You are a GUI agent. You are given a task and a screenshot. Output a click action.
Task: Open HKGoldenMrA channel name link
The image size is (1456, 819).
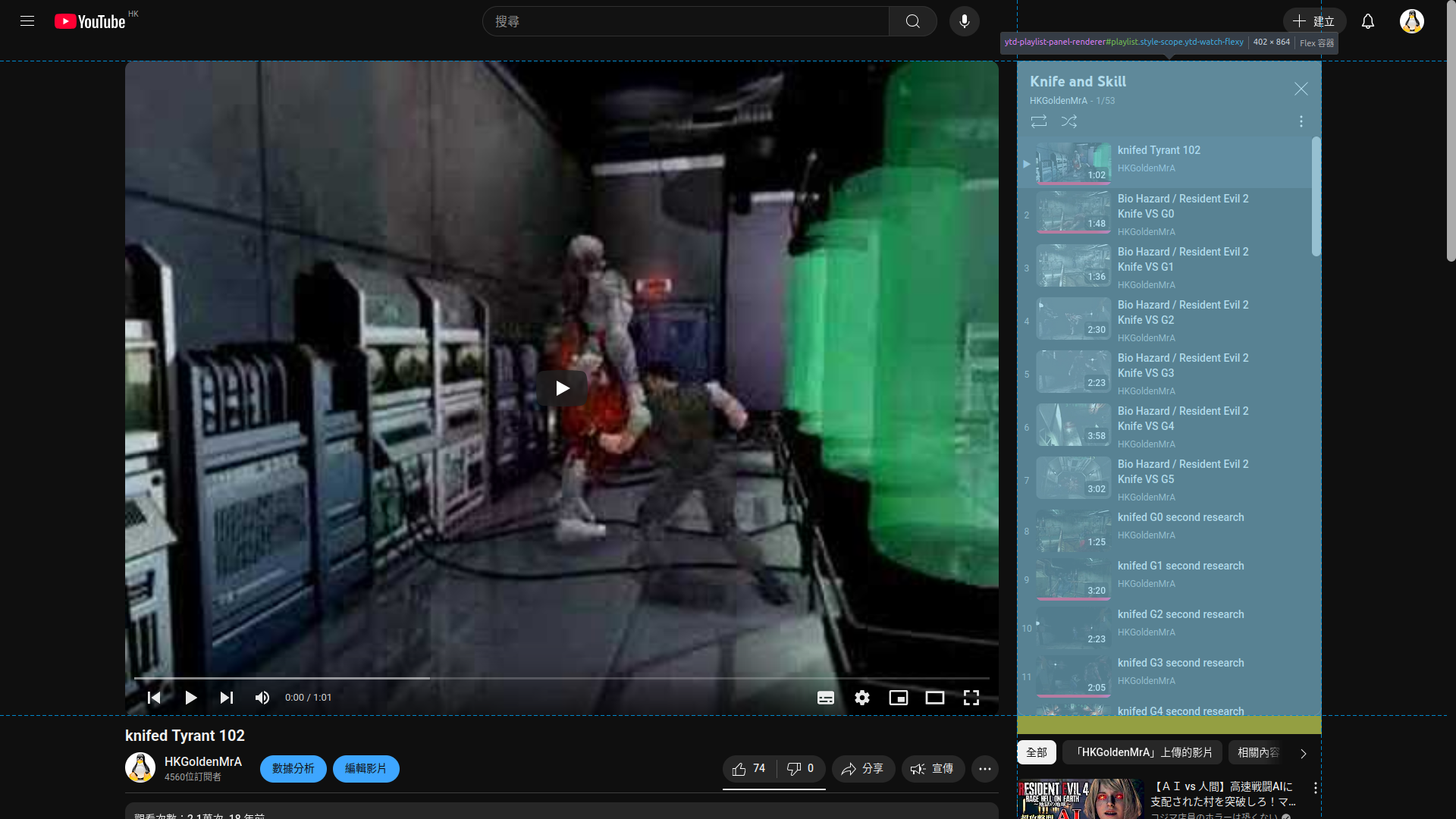[203, 761]
